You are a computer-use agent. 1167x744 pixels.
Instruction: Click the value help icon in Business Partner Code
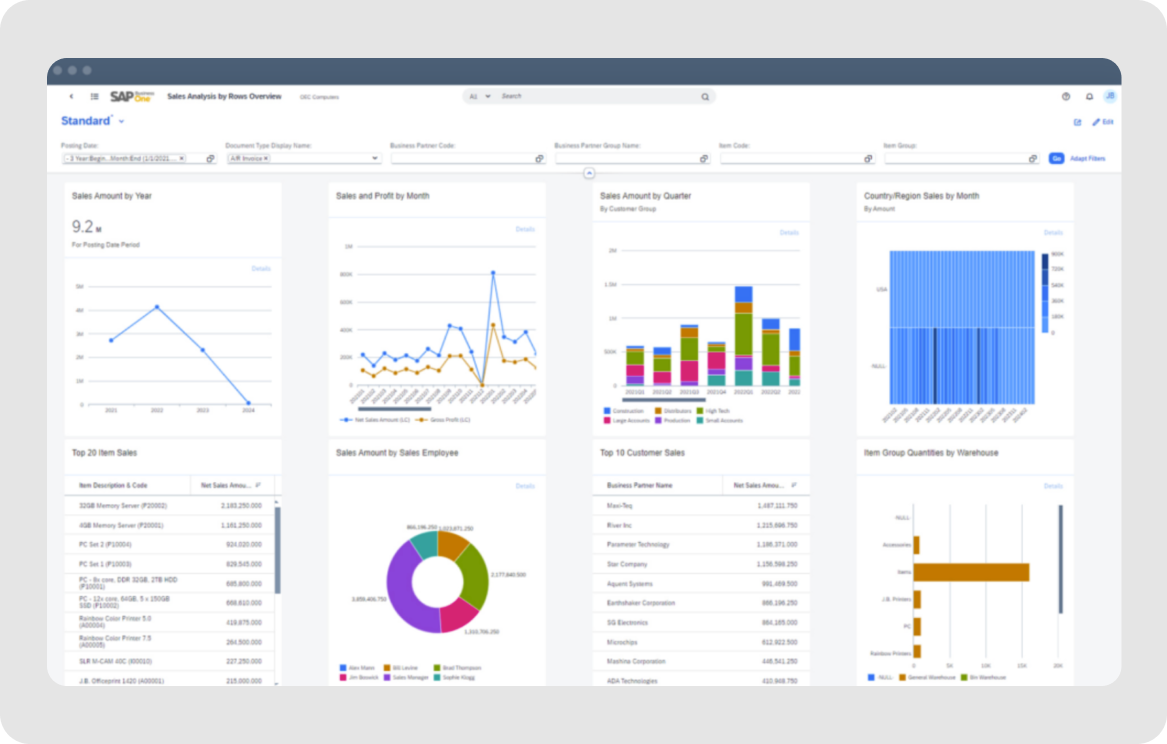point(538,157)
